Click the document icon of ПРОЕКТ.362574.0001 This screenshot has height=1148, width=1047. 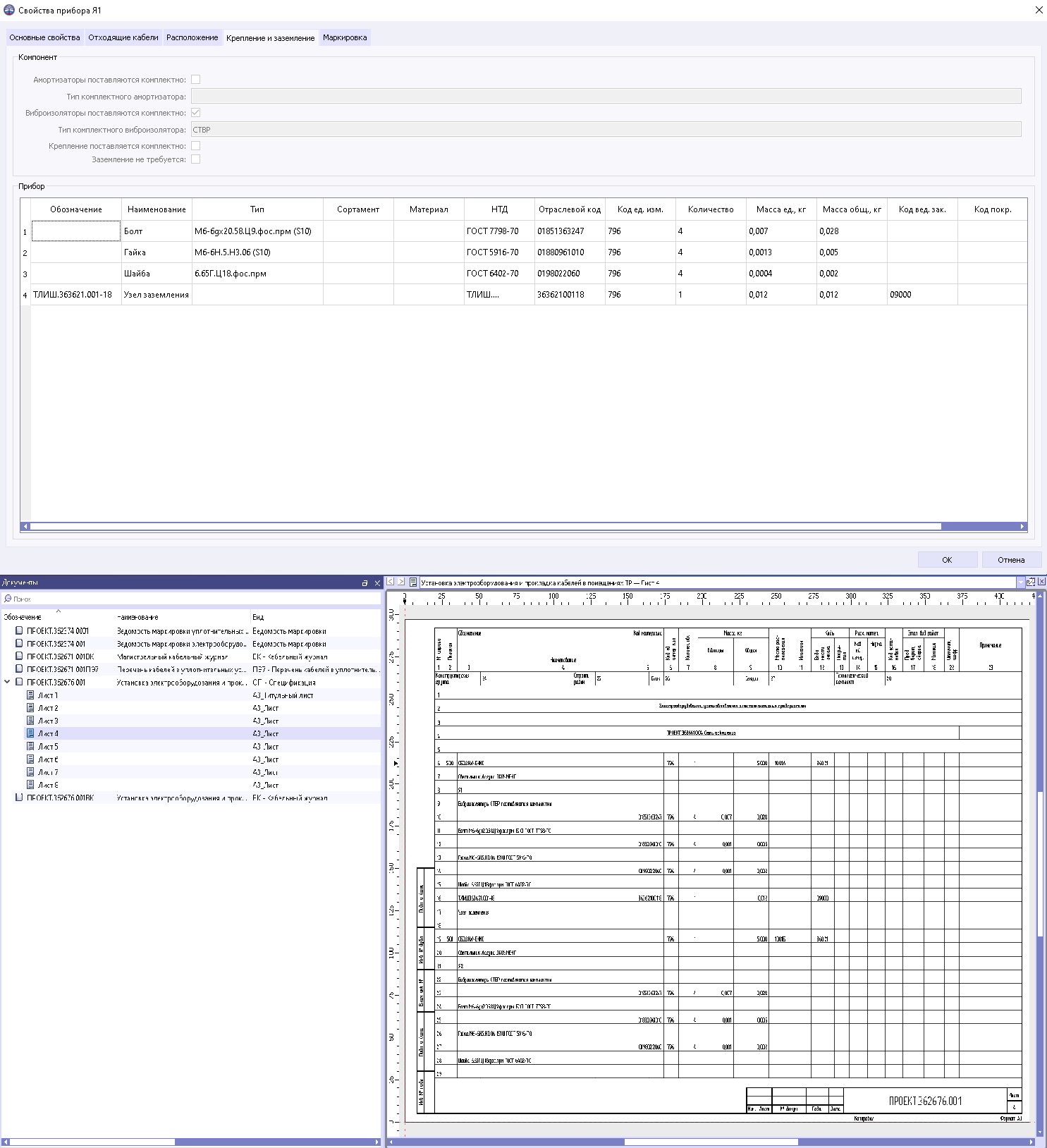[19, 631]
